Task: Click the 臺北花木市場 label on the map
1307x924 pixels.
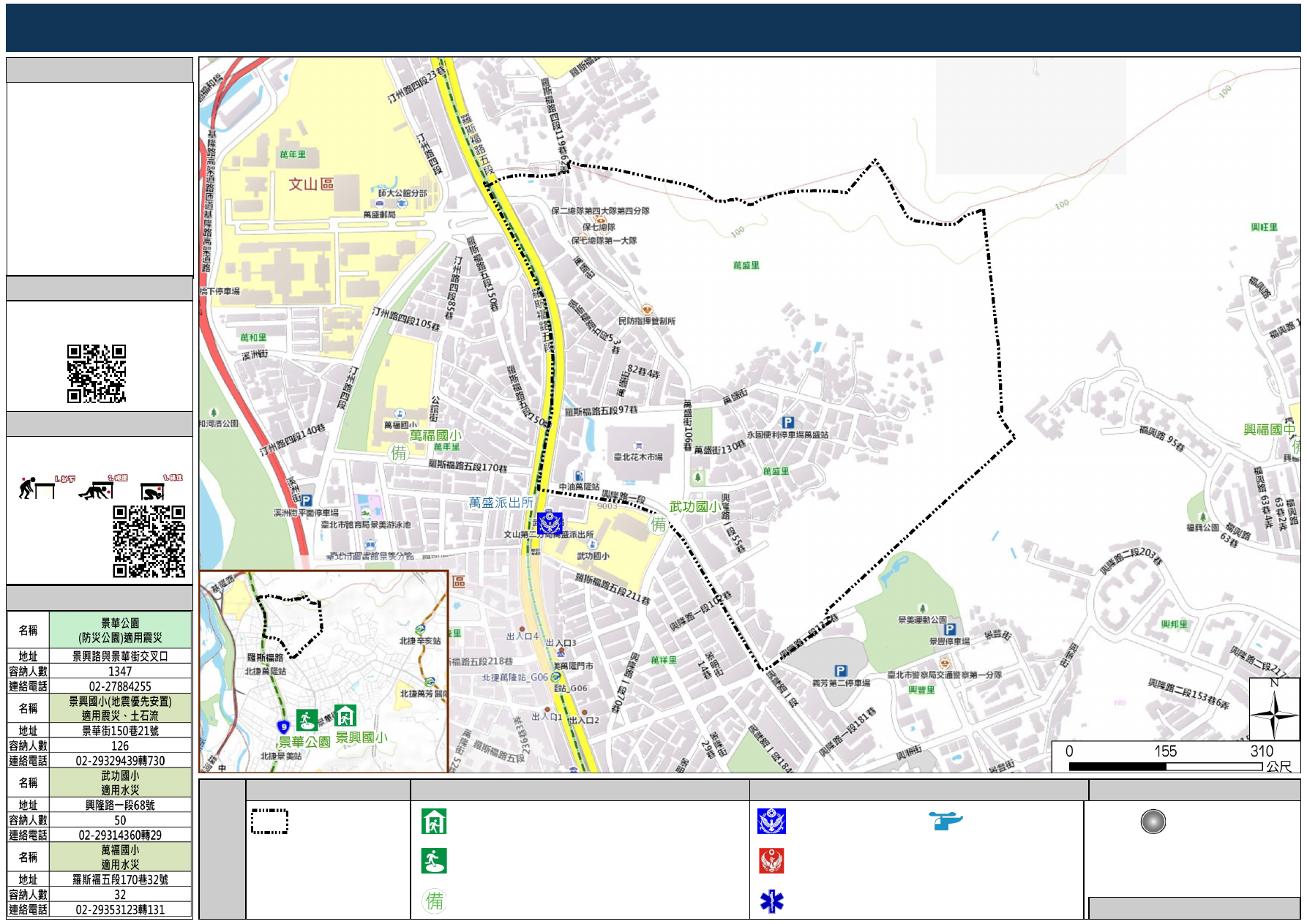Action: [x=638, y=457]
